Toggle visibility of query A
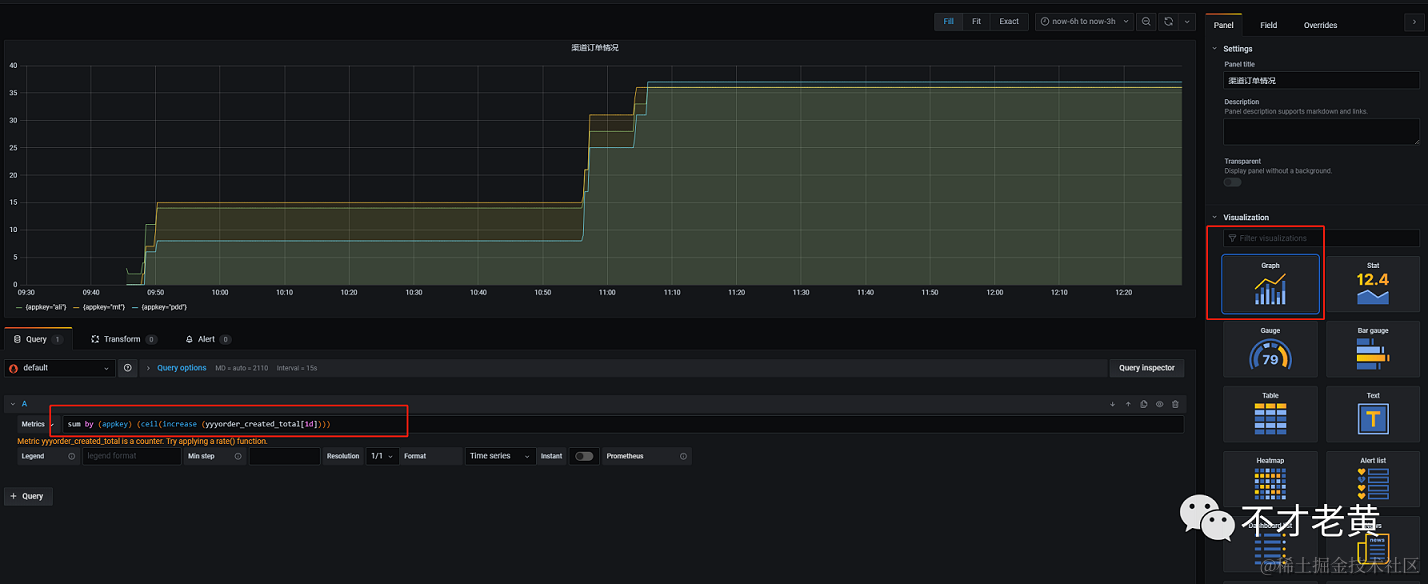 point(1159,404)
